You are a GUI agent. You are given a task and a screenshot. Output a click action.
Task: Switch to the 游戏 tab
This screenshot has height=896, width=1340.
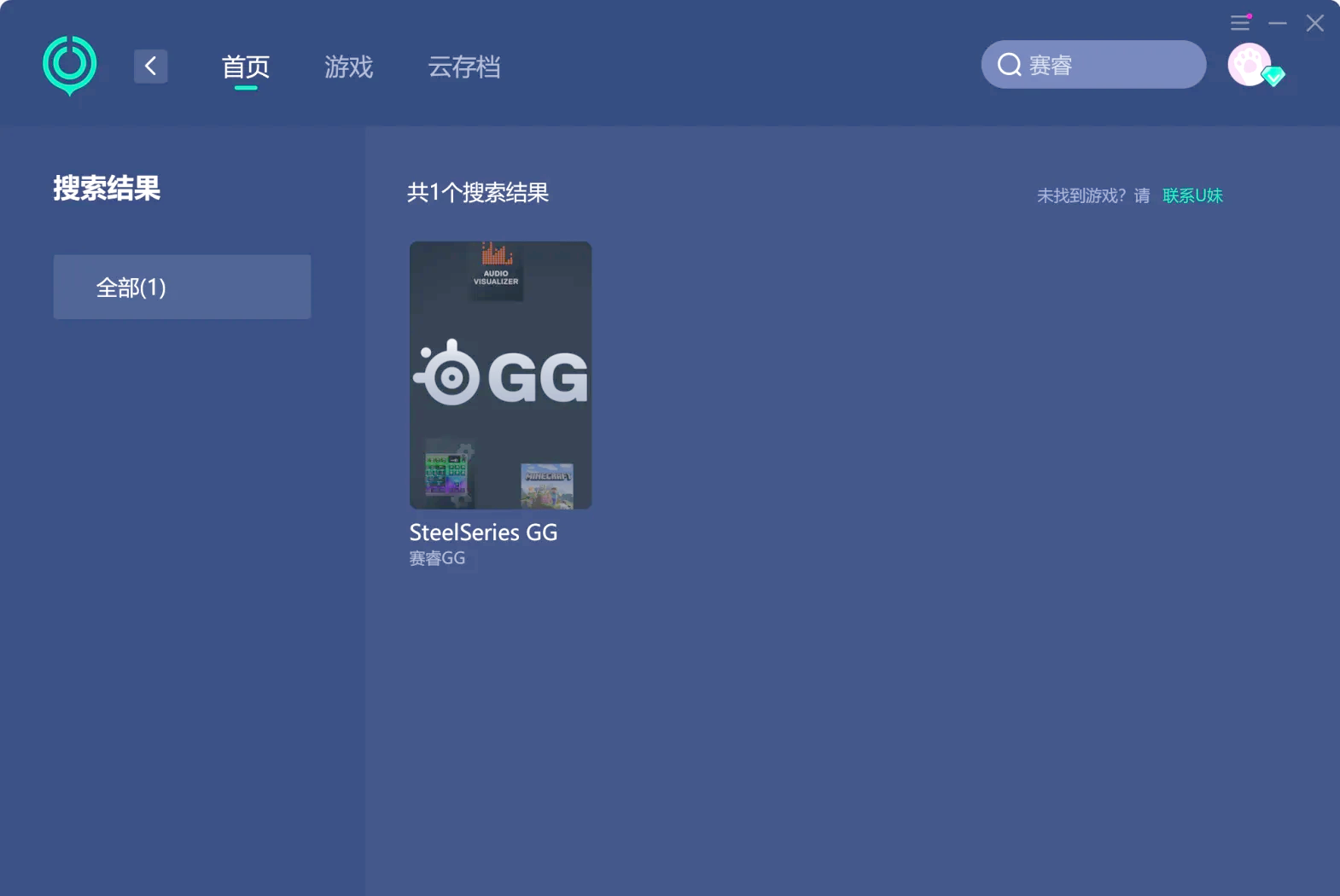coord(349,67)
